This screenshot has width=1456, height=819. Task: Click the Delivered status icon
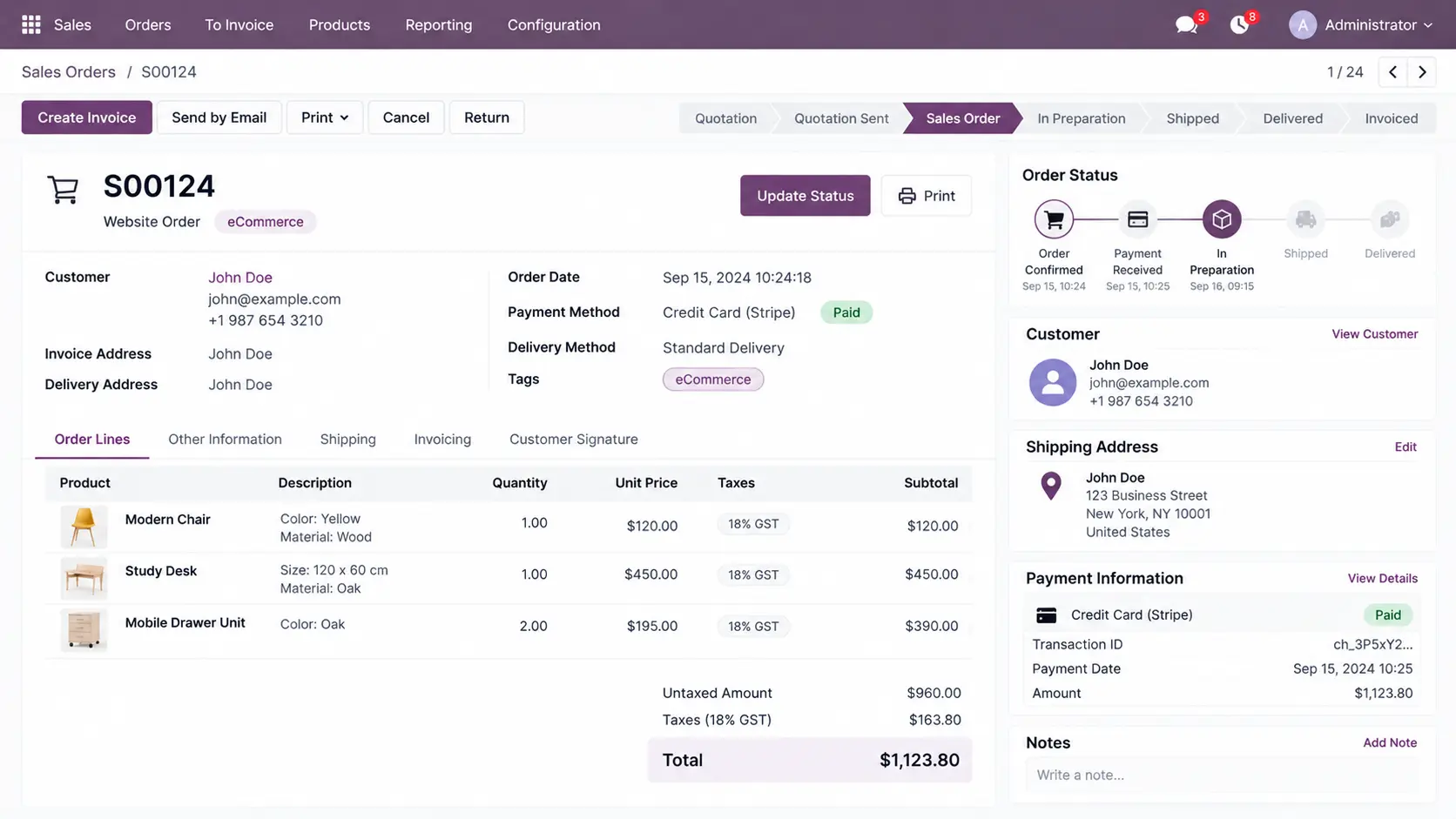point(1390,219)
